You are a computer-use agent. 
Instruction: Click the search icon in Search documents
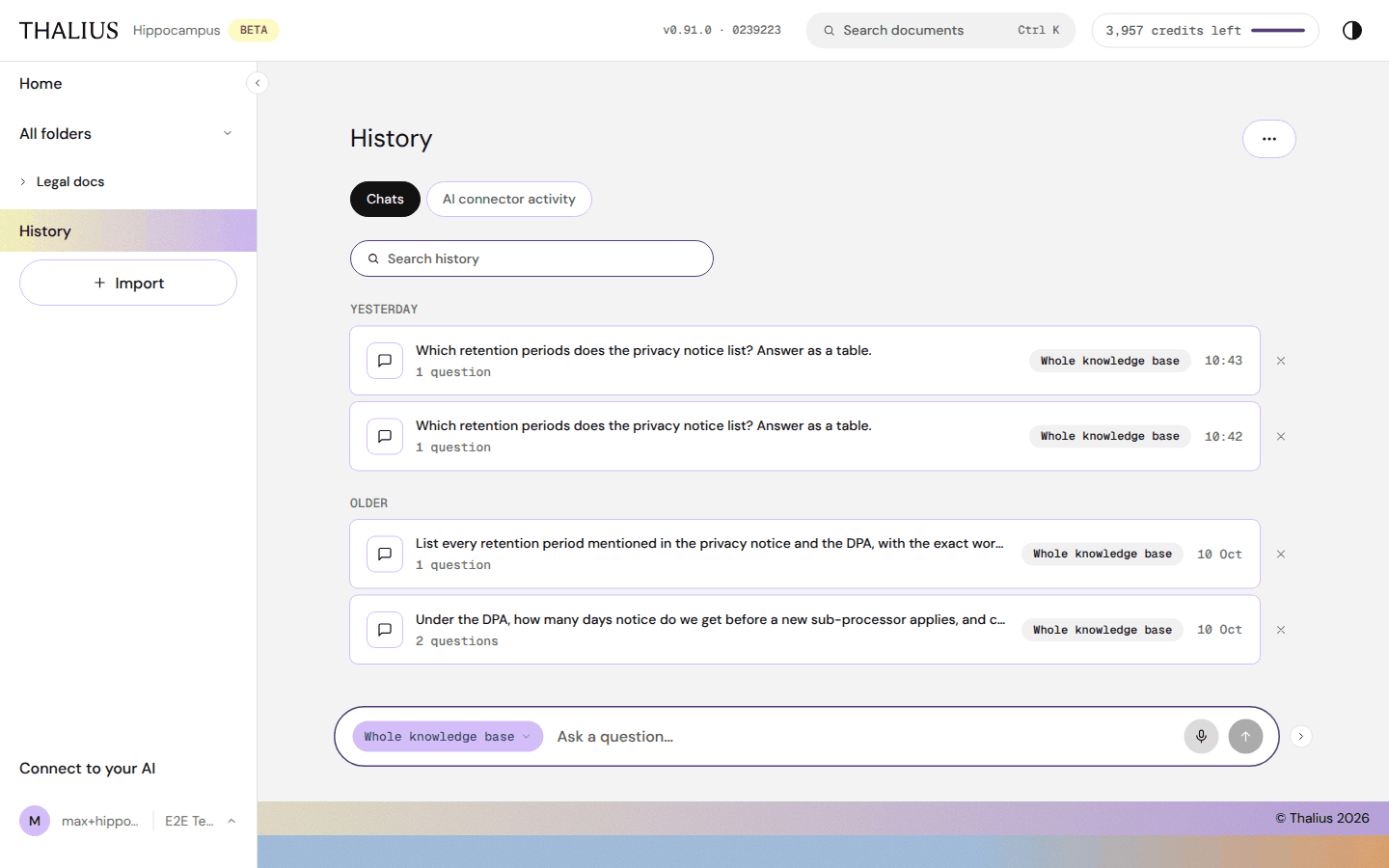829,31
